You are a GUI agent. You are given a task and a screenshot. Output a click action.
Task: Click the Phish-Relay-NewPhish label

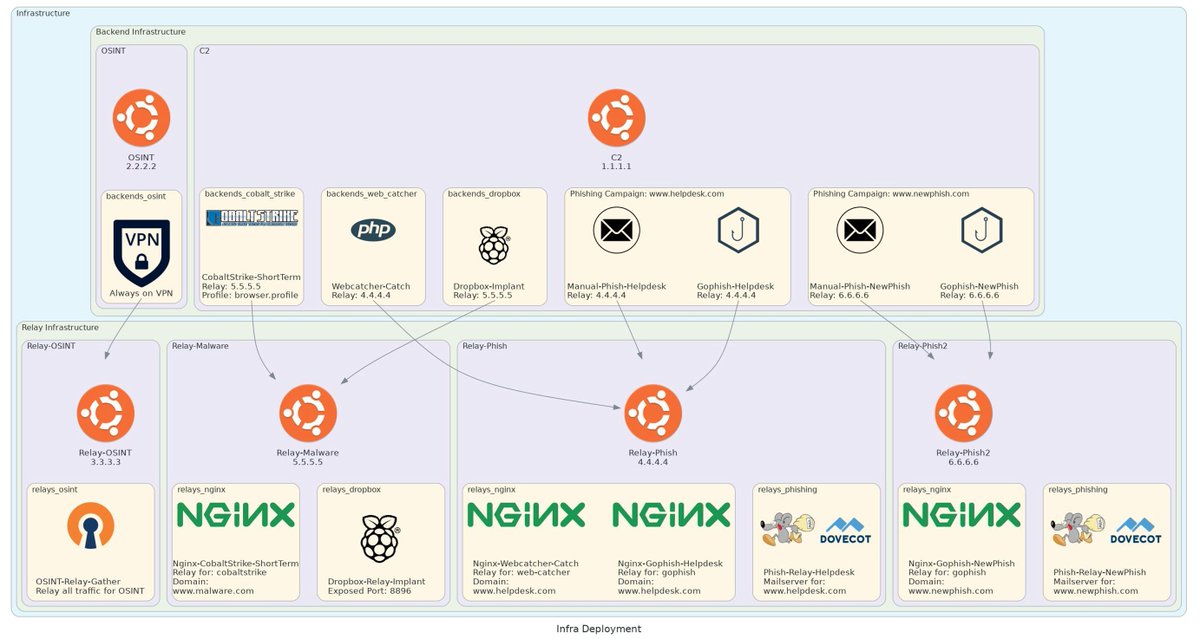[x=1100, y=572]
